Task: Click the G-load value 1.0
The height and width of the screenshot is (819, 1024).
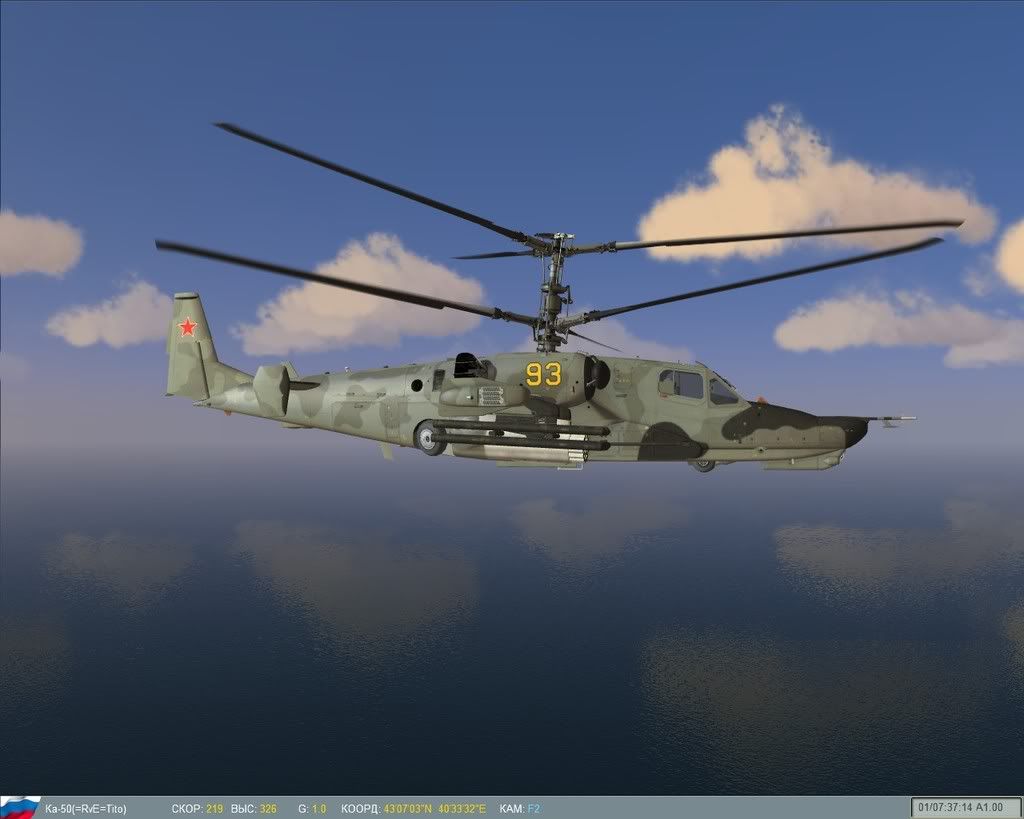Action: [319, 809]
